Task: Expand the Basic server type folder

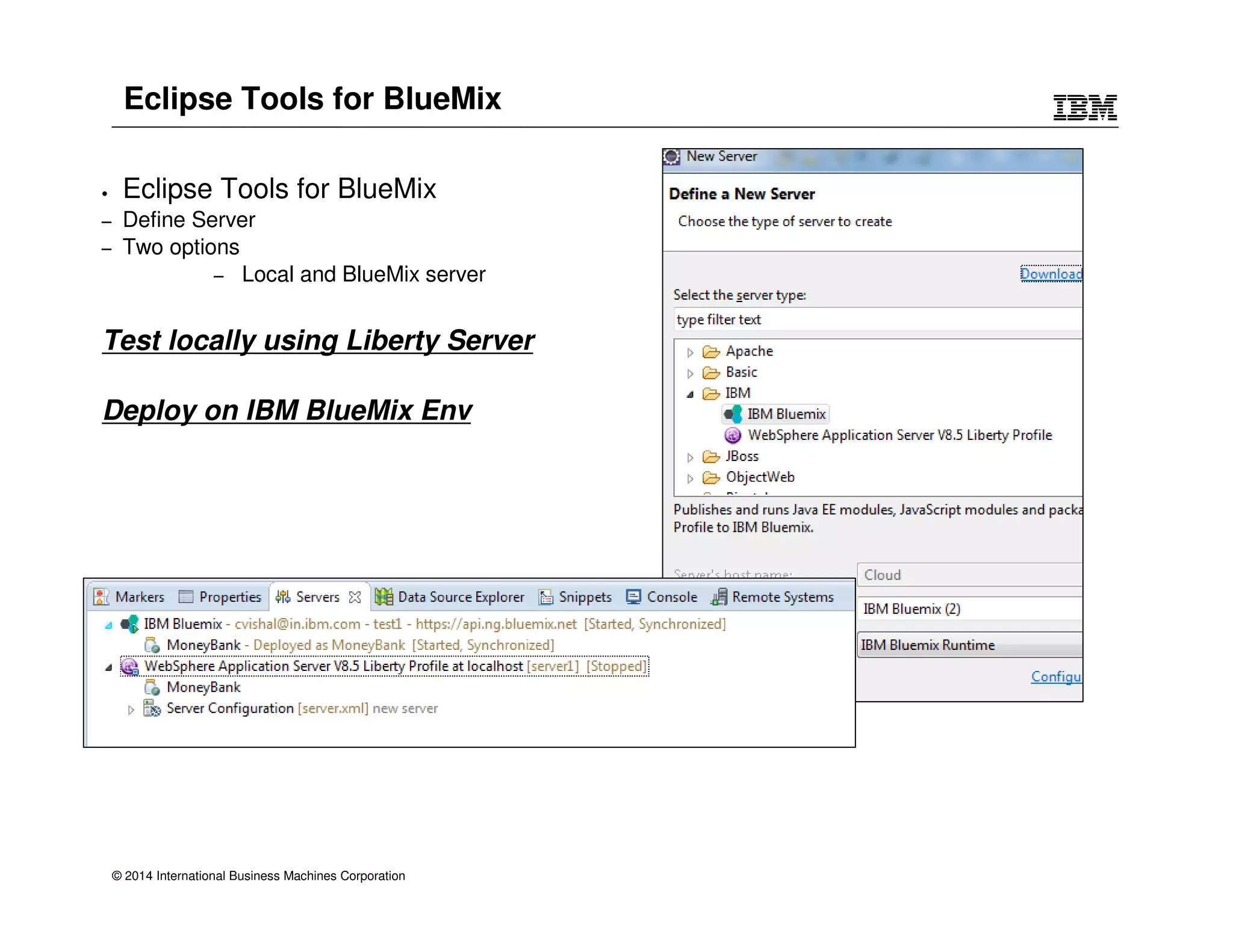Action: tap(691, 374)
